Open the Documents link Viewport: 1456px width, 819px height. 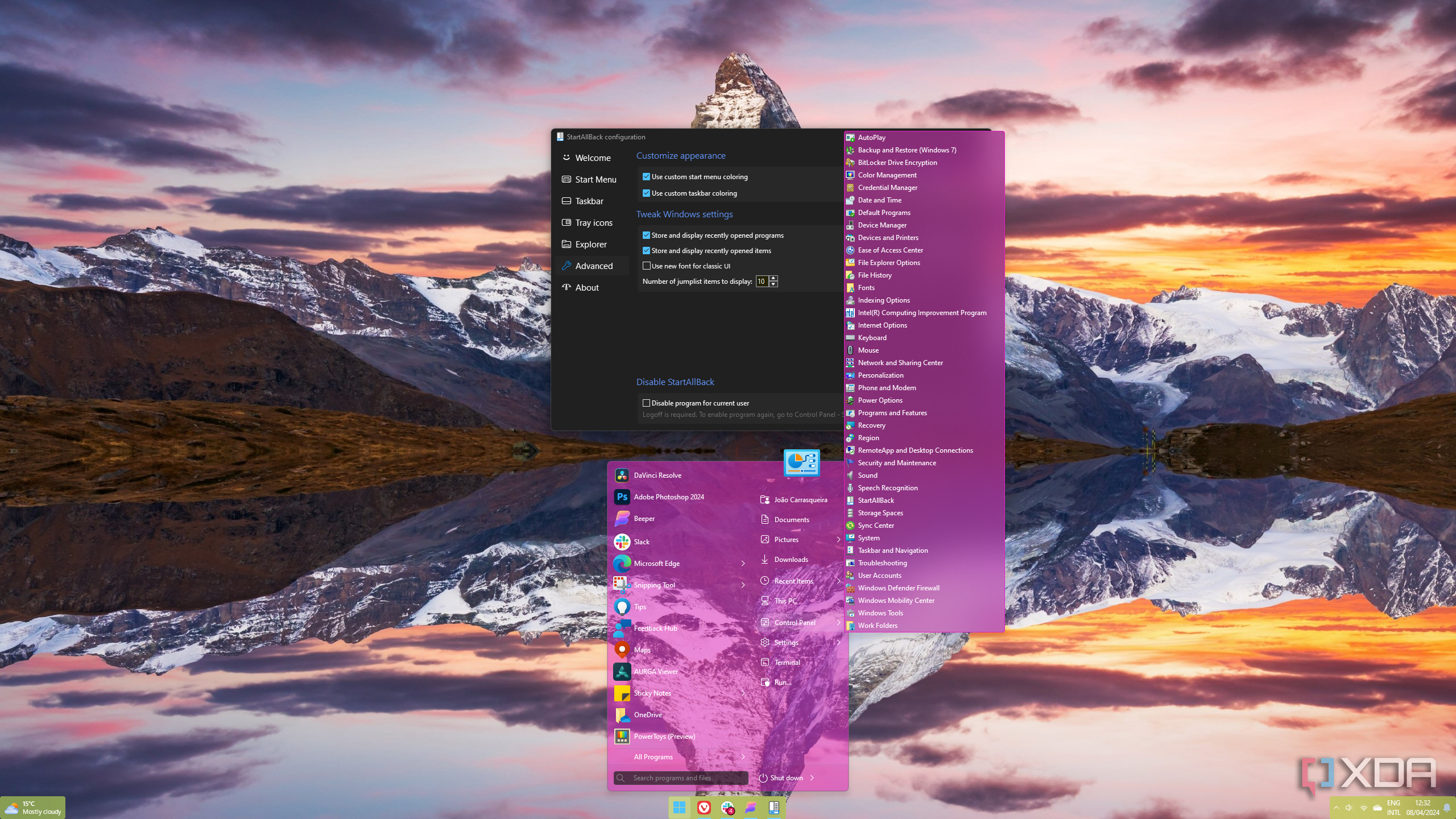click(x=791, y=520)
